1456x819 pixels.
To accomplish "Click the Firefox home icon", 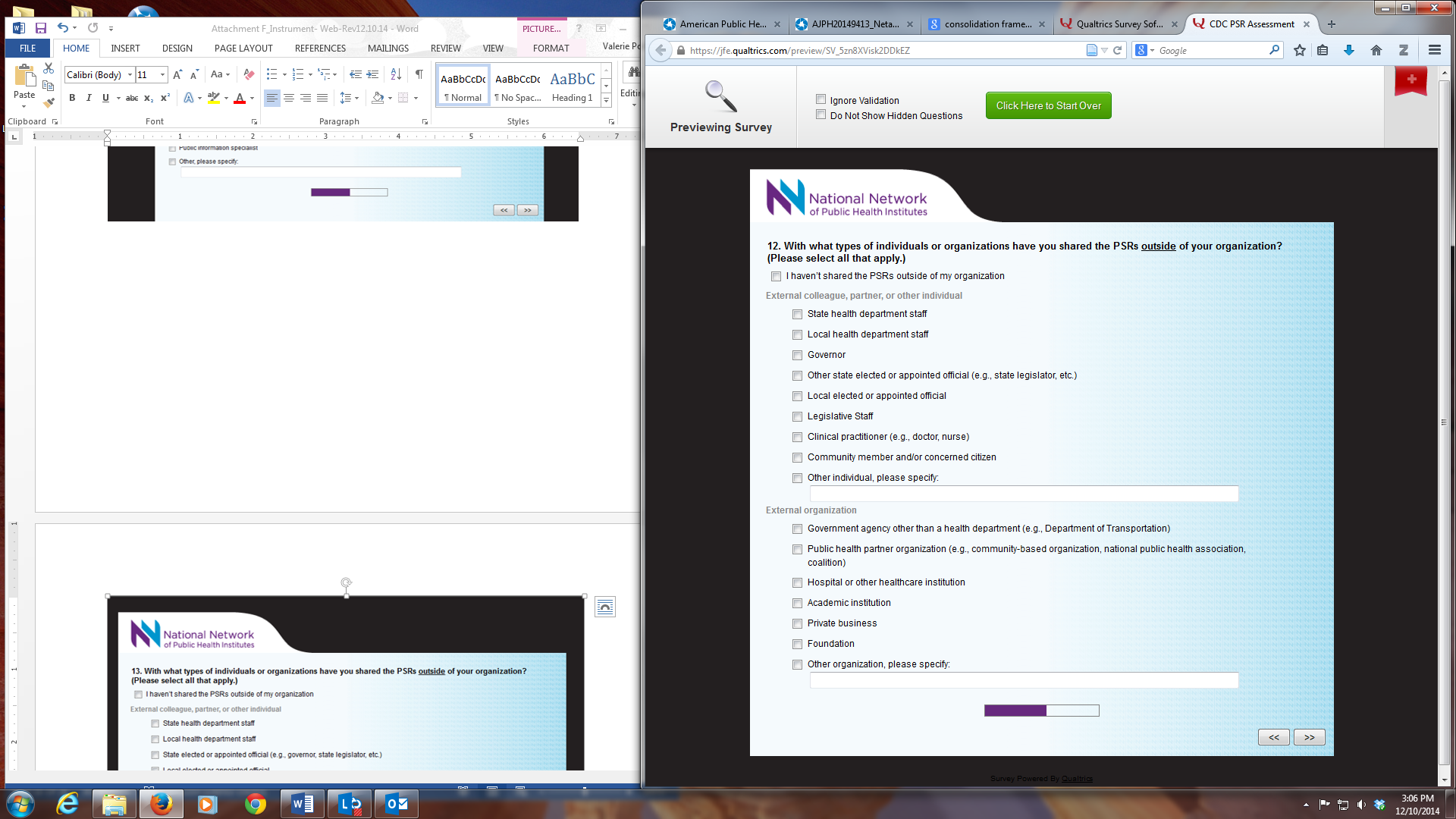I will point(1376,50).
